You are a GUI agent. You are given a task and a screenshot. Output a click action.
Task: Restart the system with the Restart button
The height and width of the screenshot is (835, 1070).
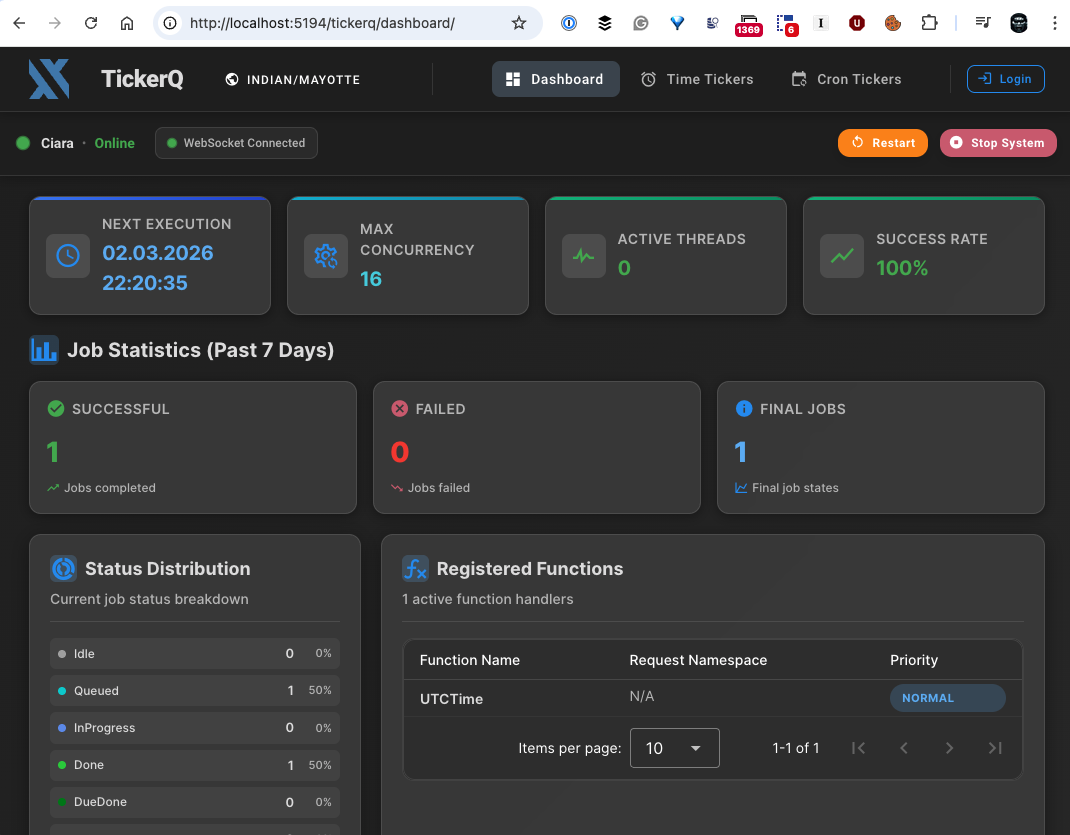point(882,142)
